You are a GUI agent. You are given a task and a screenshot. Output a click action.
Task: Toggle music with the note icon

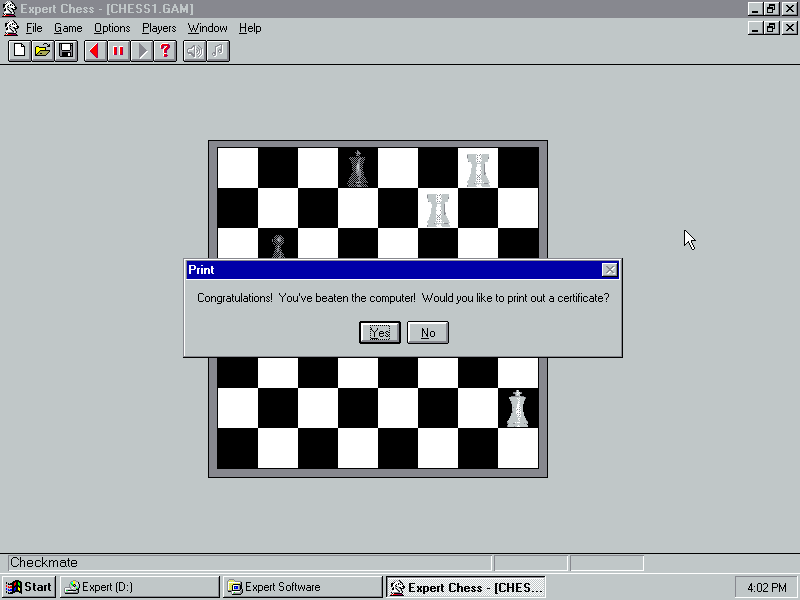click(218, 51)
